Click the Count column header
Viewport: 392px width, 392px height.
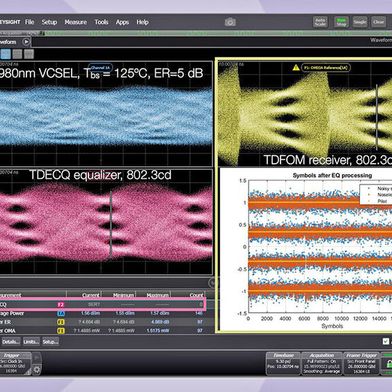[x=196, y=295]
